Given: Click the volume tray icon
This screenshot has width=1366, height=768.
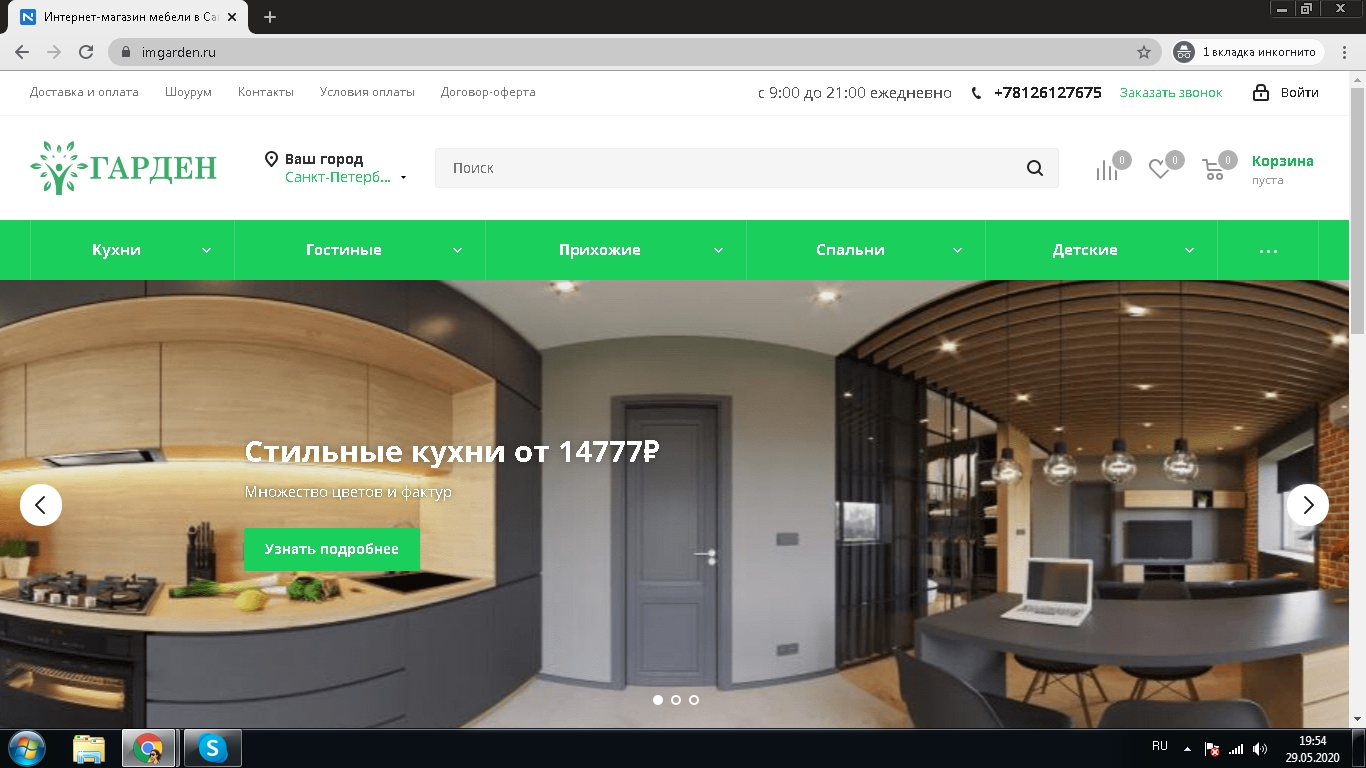Looking at the screenshot, I should [1260, 749].
